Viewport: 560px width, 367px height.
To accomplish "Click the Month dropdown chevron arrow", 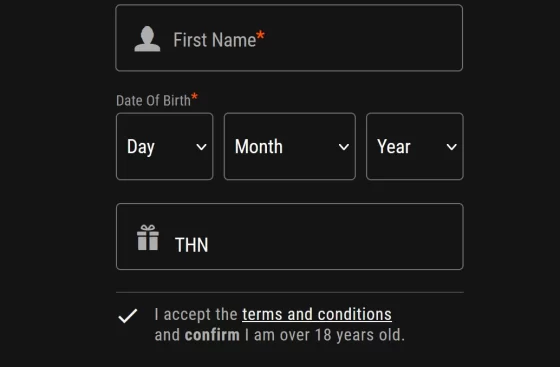I will (x=344, y=147).
